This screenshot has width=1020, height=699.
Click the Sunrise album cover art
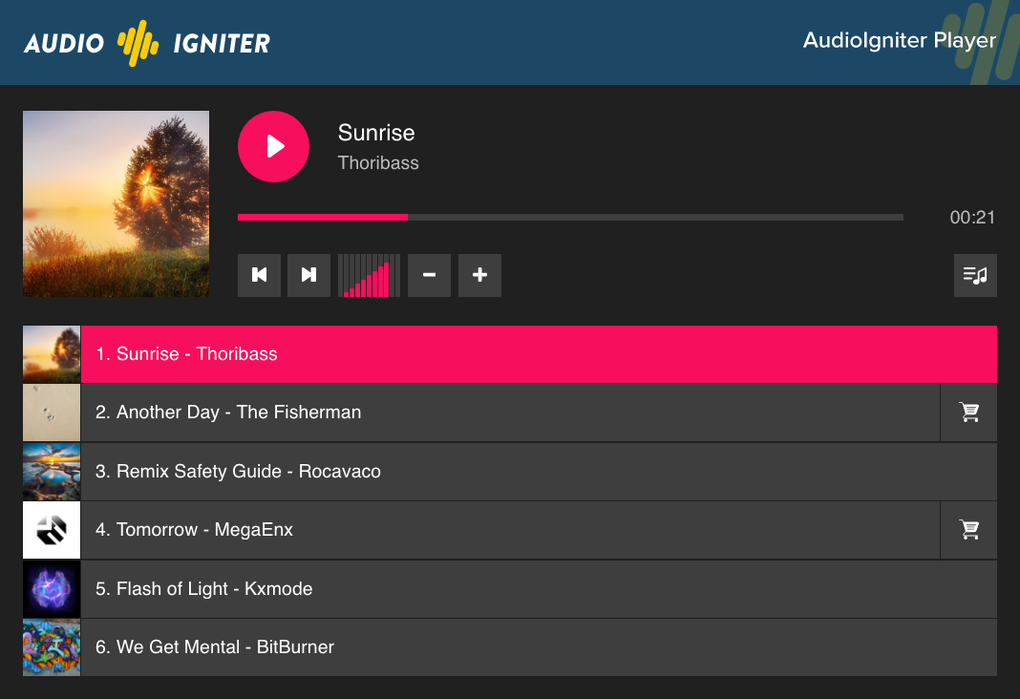point(115,203)
